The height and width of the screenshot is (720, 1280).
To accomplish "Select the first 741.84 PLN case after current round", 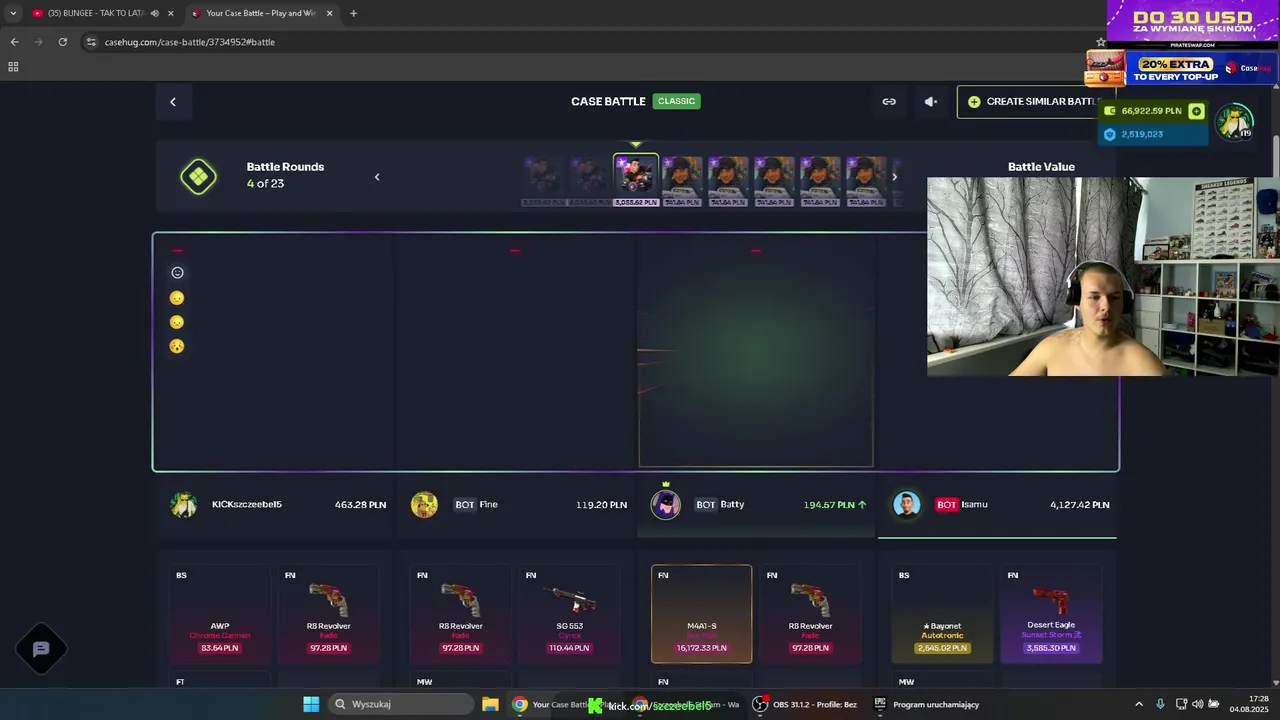I will 682,181.
